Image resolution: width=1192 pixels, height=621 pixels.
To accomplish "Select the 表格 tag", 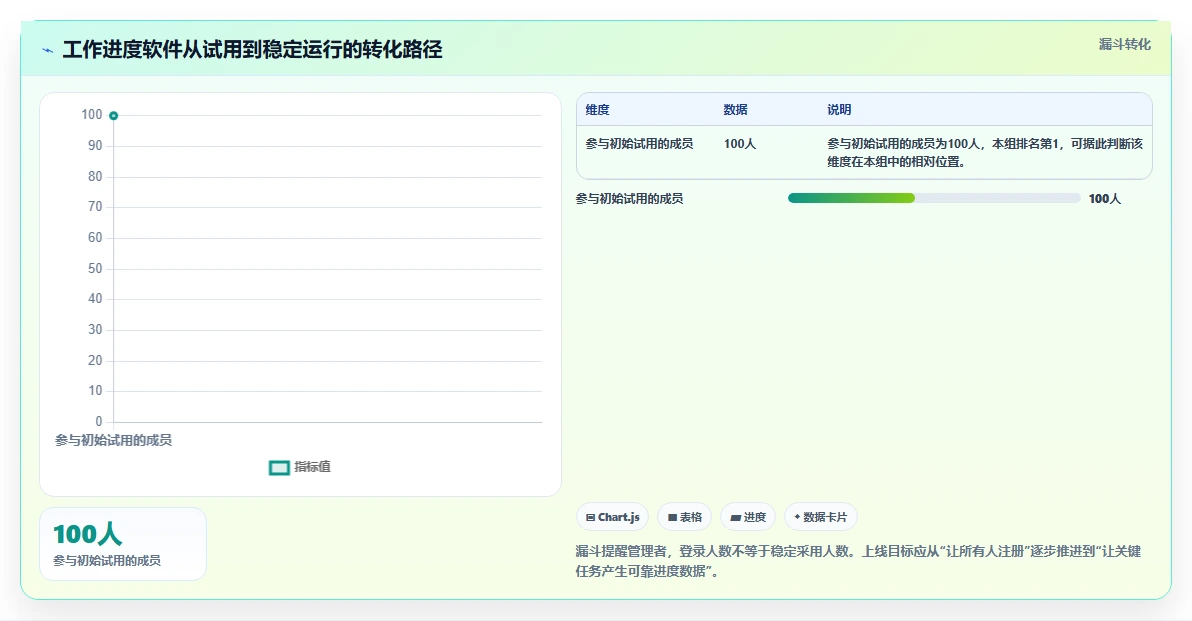I will 684,517.
